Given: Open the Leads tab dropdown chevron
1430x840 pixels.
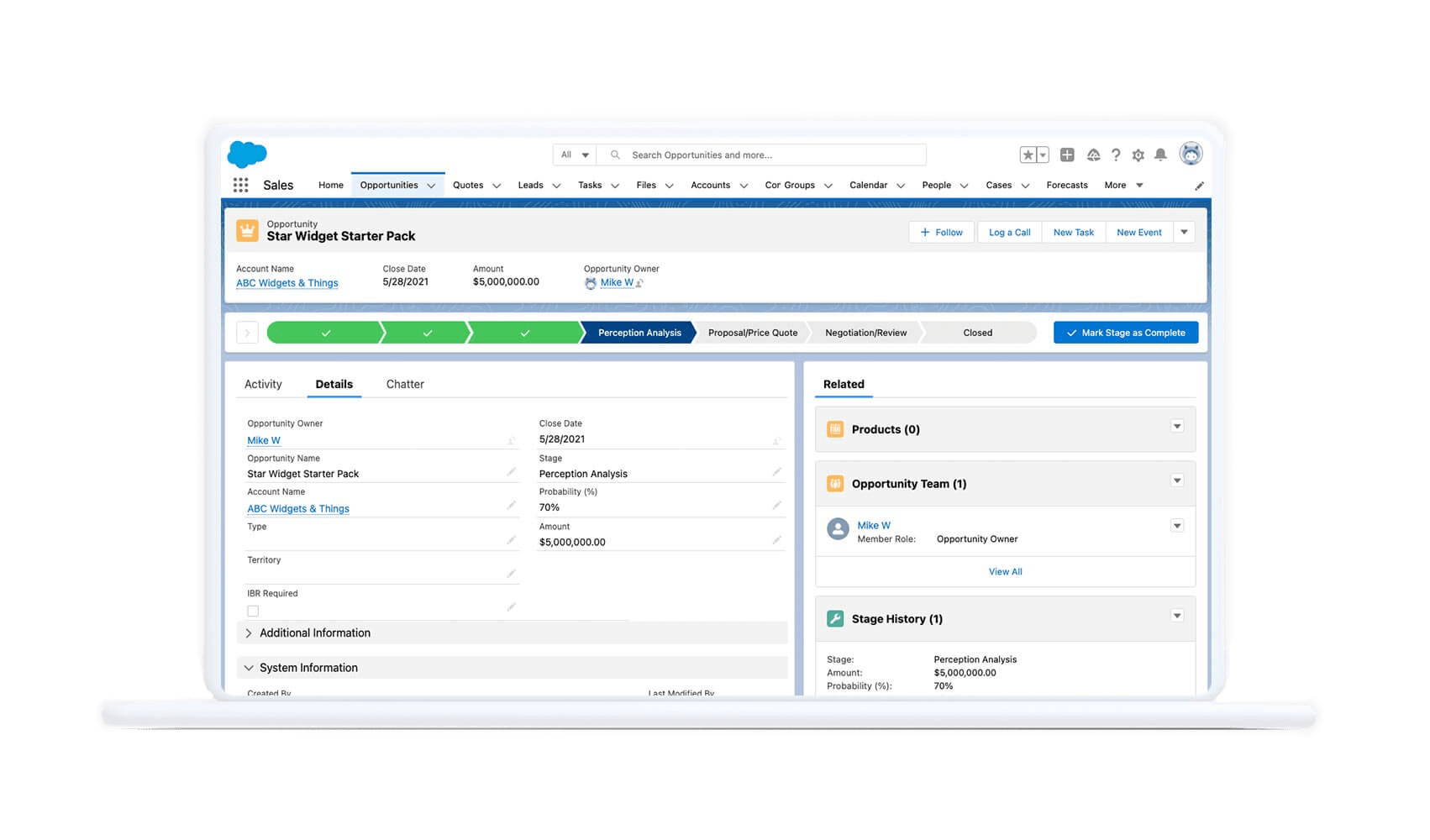Looking at the screenshot, I should (556, 186).
